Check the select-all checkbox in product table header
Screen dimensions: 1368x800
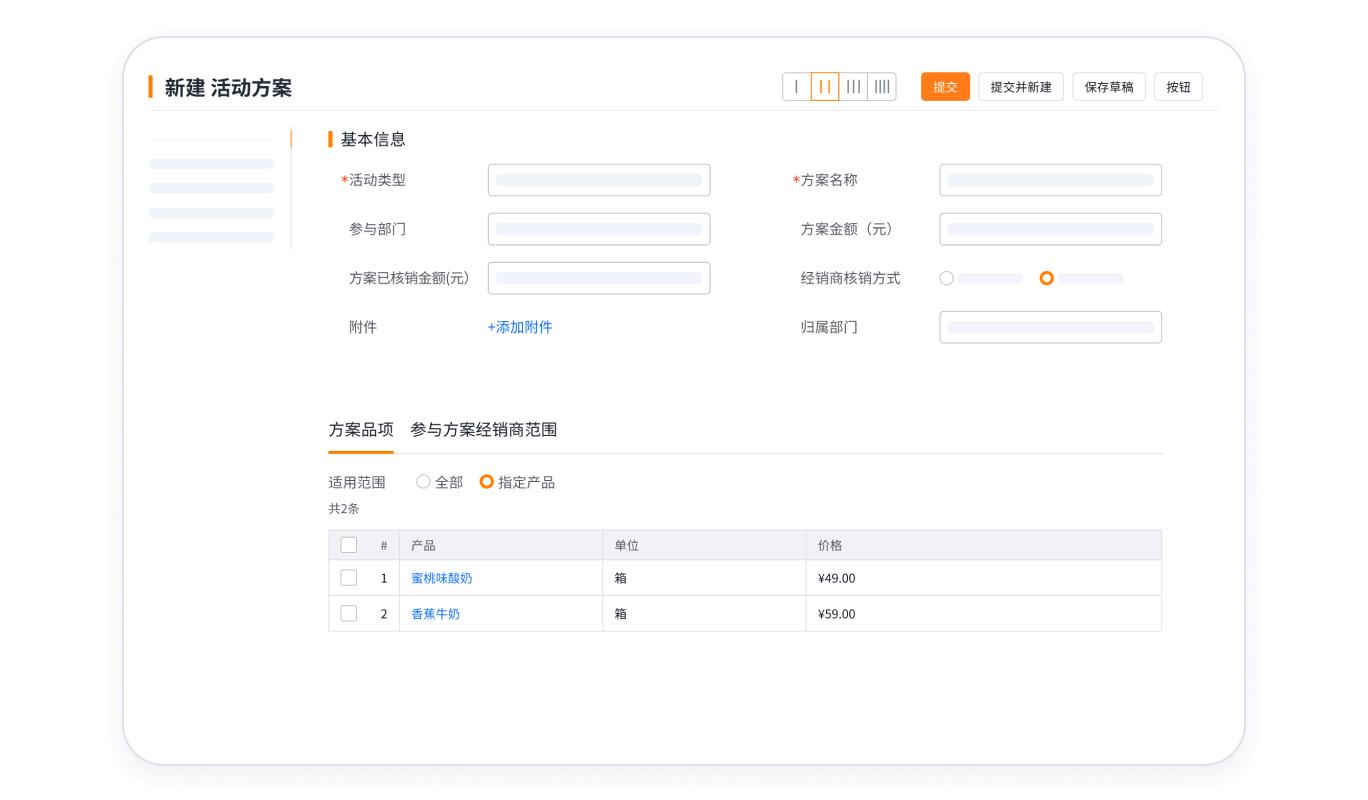(348, 544)
